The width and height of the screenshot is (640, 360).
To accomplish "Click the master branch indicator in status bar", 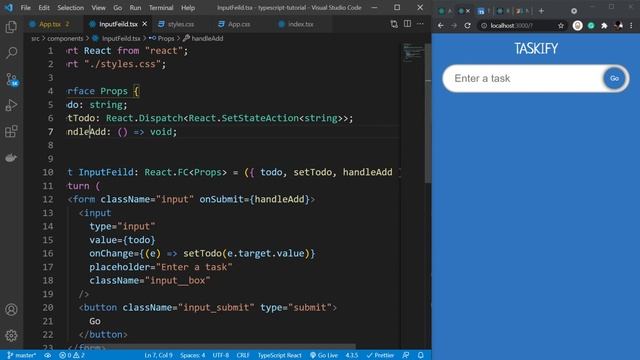I will (x=22, y=356).
